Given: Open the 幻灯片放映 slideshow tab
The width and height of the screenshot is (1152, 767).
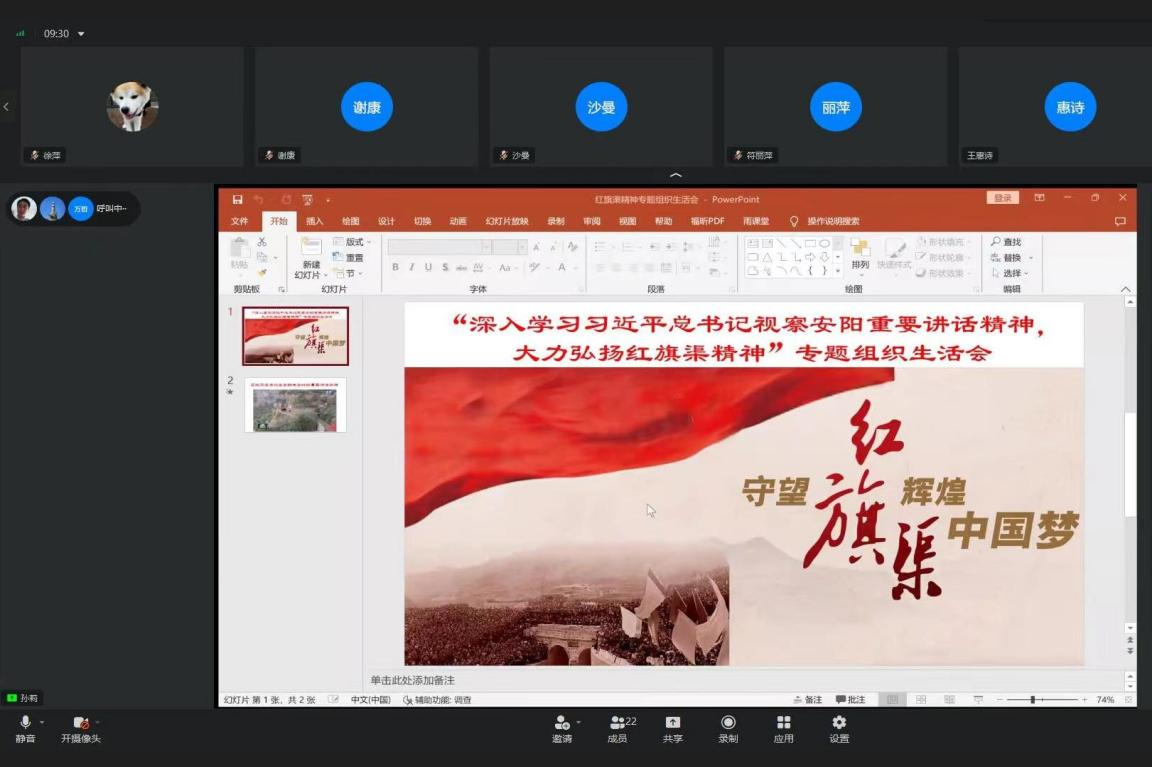Looking at the screenshot, I should (x=506, y=221).
